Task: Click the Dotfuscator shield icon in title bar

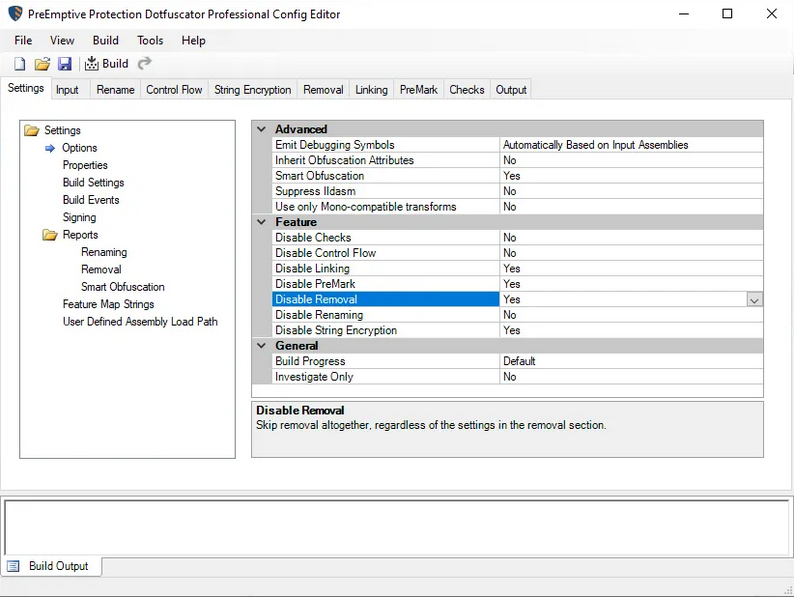Action: point(15,14)
